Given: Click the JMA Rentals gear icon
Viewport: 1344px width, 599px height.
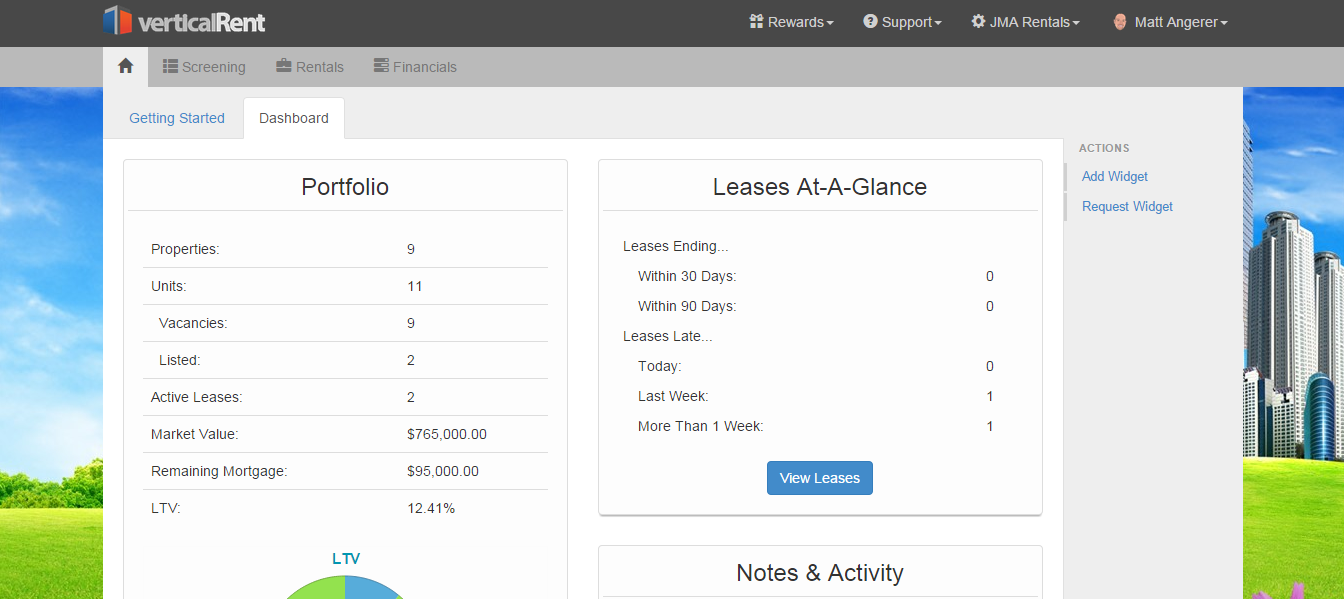Looking at the screenshot, I should (x=978, y=21).
